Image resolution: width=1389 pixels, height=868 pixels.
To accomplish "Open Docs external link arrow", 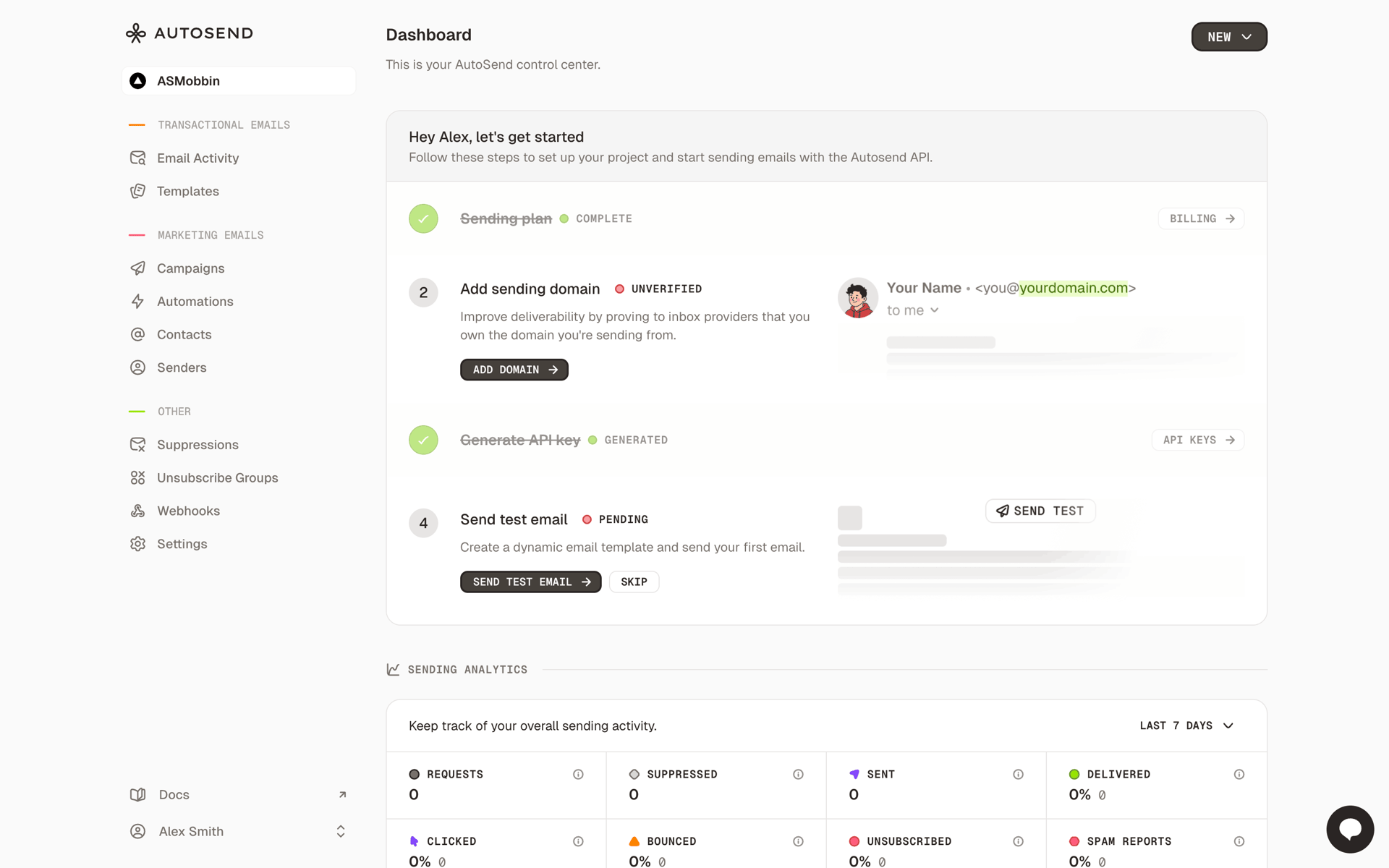I will tap(342, 795).
